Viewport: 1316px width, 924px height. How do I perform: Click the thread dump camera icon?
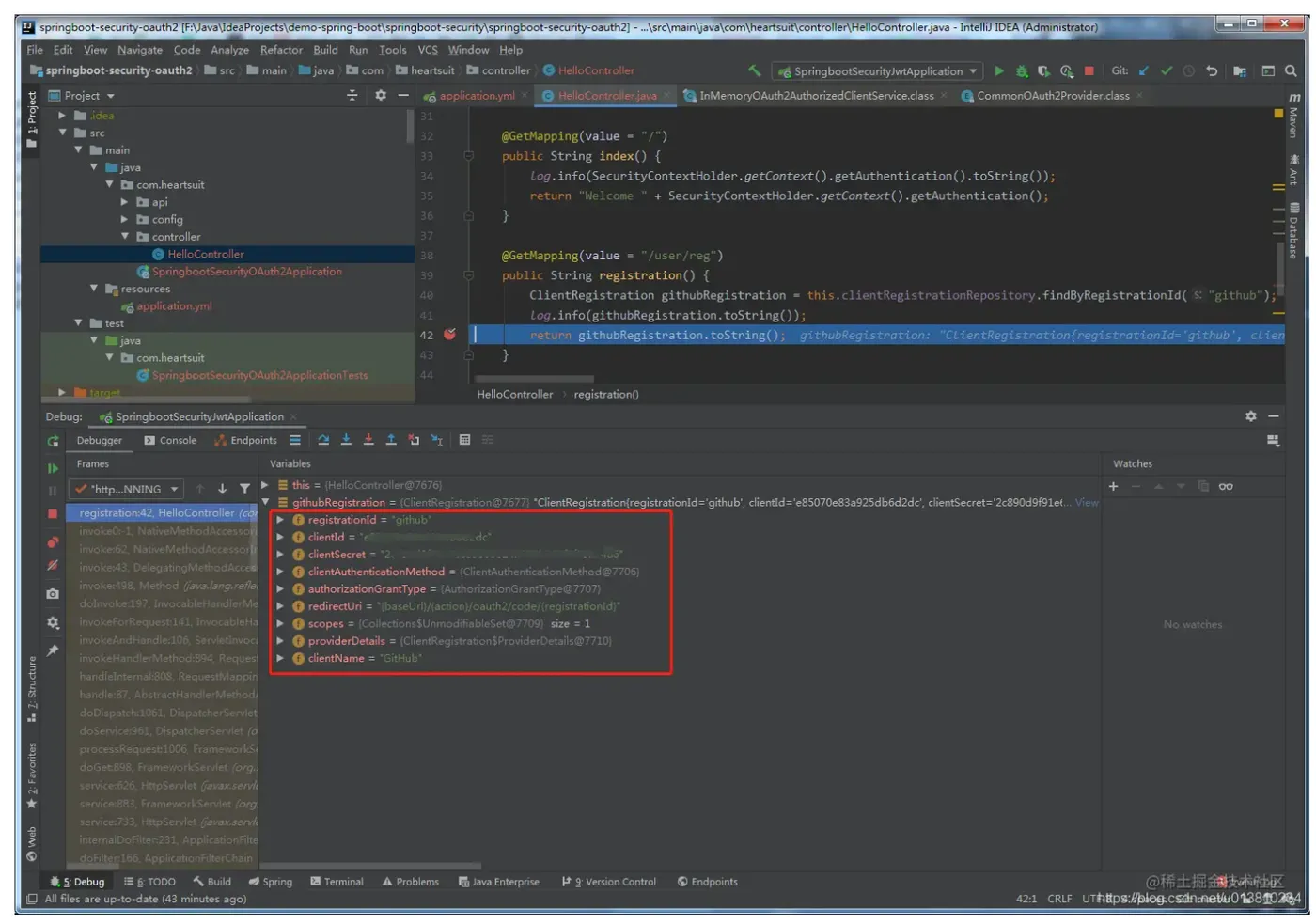pos(53,593)
